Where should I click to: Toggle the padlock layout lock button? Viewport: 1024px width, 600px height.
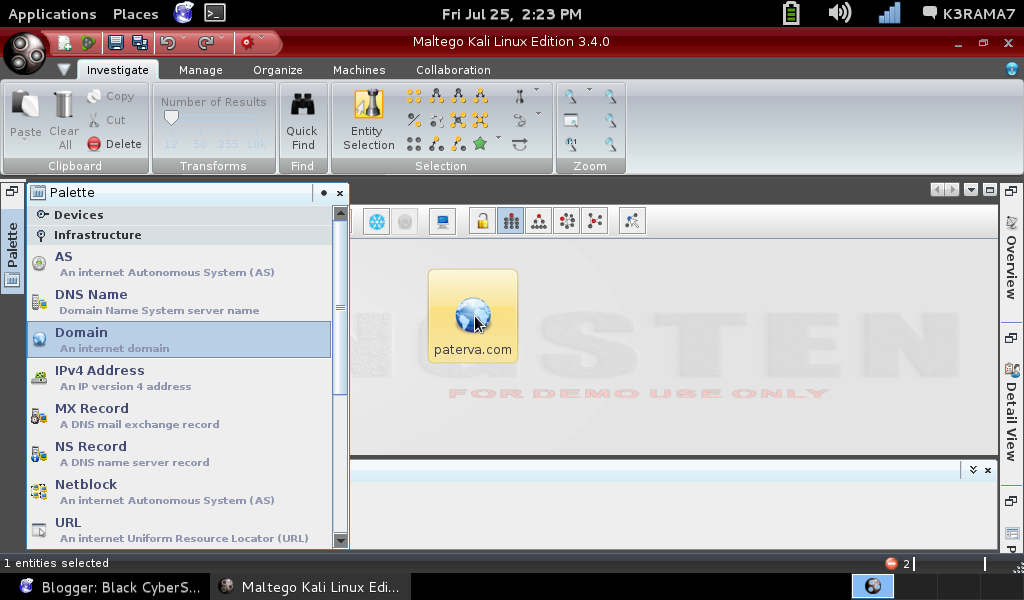[x=483, y=222]
